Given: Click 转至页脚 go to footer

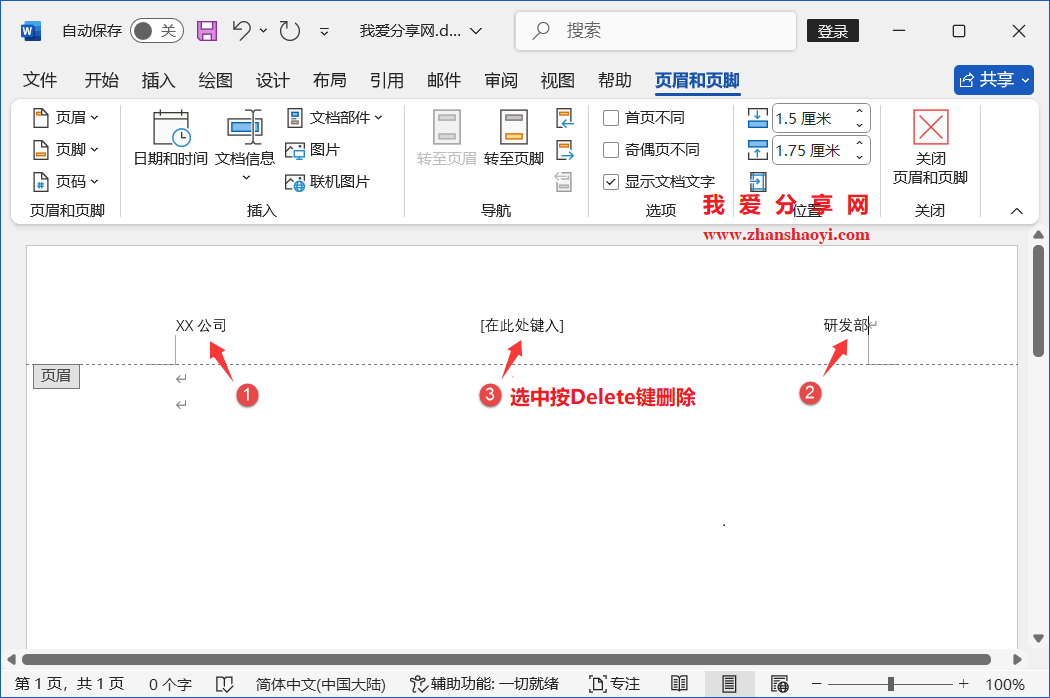Looking at the screenshot, I should tap(514, 138).
